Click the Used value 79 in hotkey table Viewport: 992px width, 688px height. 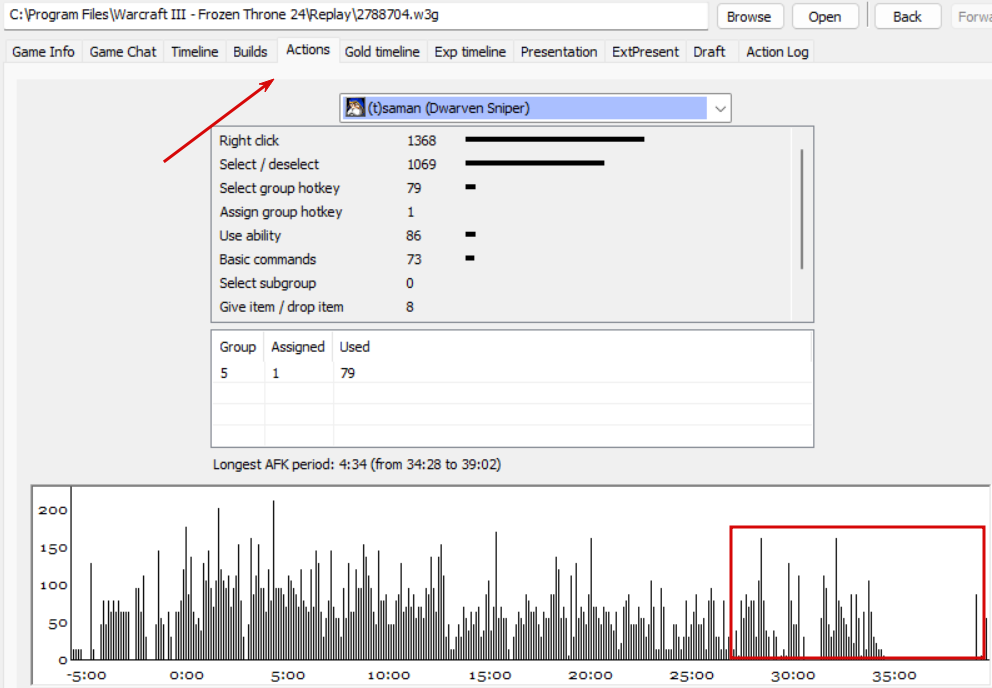coord(347,373)
